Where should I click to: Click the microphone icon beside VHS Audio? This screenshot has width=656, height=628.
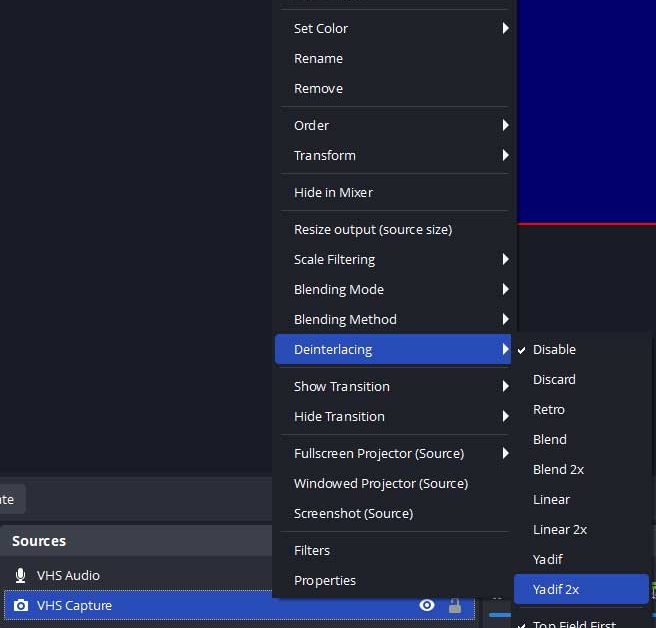(x=21, y=575)
